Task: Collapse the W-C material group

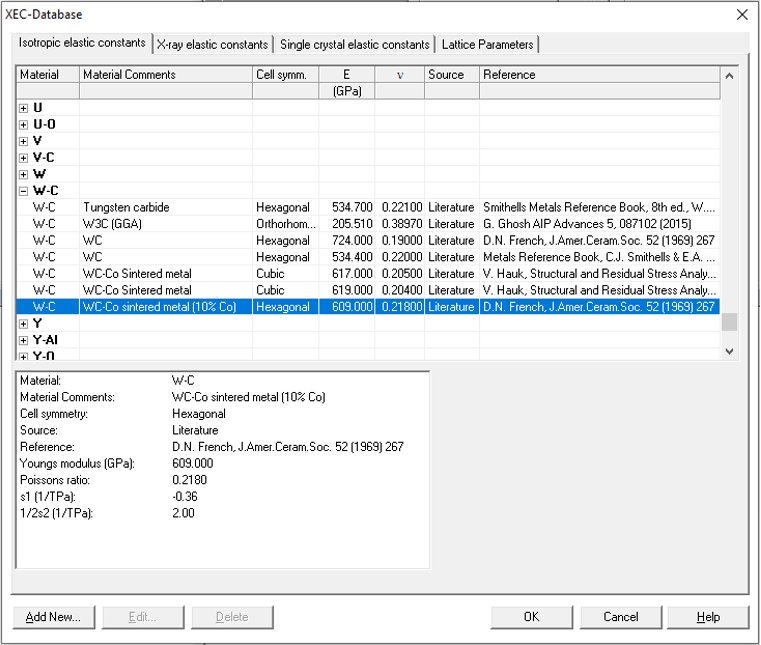Action: (x=24, y=190)
